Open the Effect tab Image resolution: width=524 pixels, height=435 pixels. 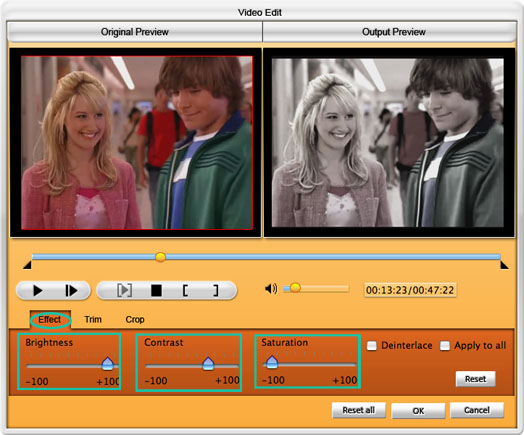(50, 319)
